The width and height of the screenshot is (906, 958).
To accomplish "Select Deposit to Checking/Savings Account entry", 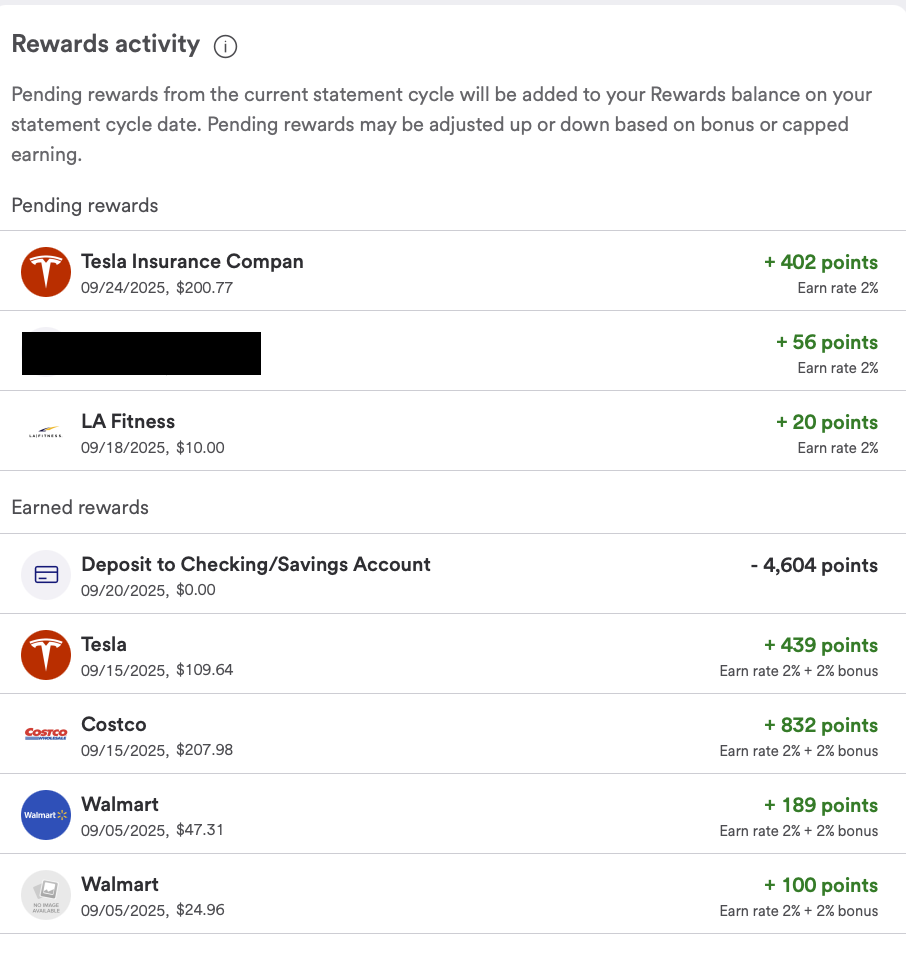I will pyautogui.click(x=255, y=564).
